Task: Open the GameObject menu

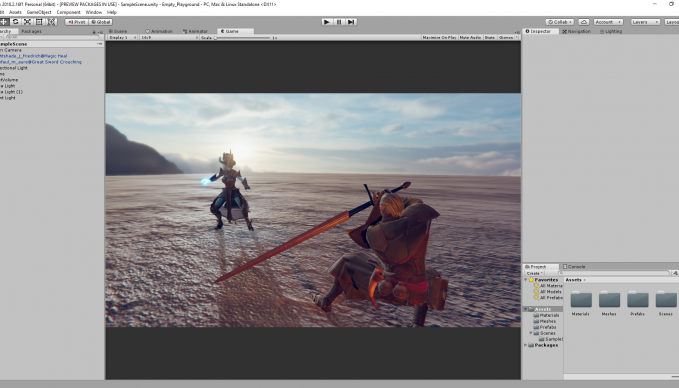Action: click(x=39, y=12)
